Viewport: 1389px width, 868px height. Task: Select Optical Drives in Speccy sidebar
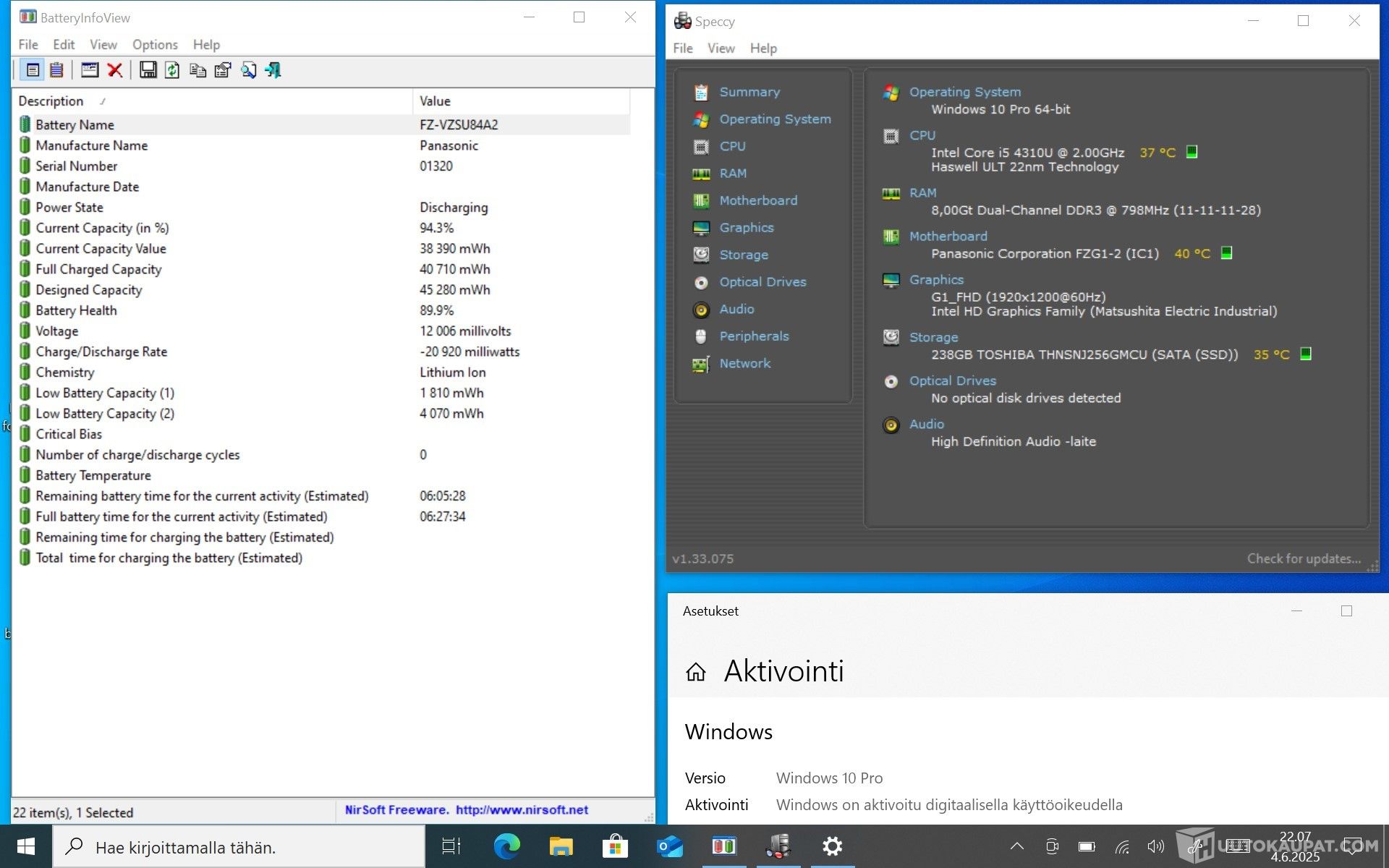[762, 282]
